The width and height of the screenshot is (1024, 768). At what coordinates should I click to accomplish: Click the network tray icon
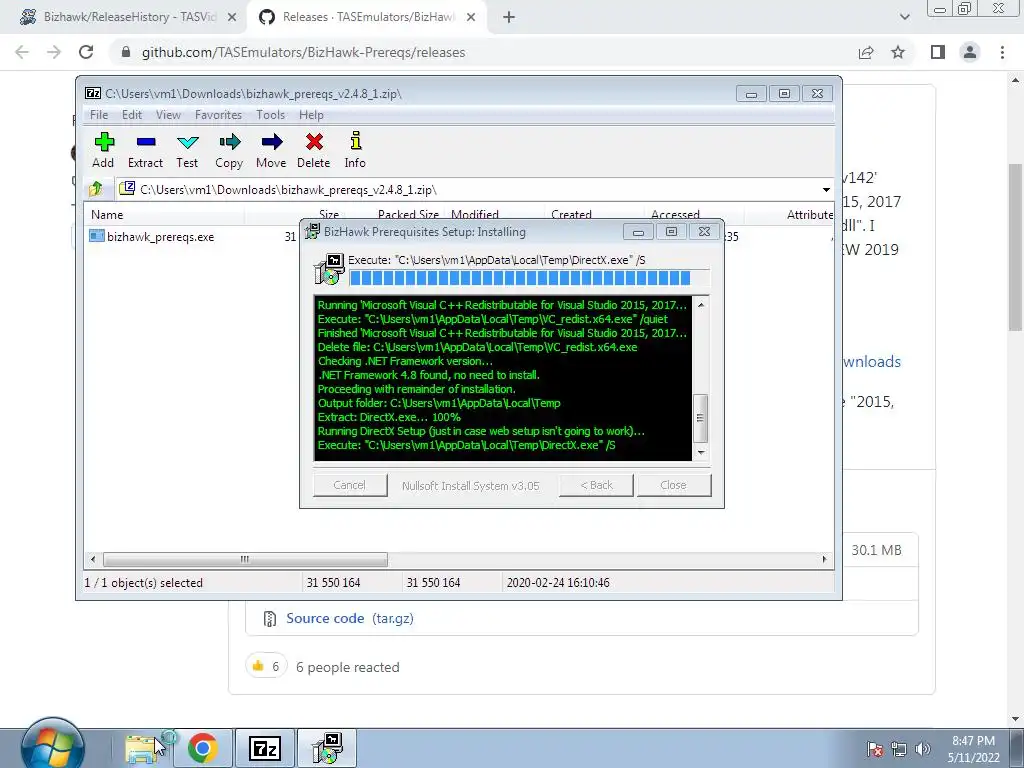[899, 748]
